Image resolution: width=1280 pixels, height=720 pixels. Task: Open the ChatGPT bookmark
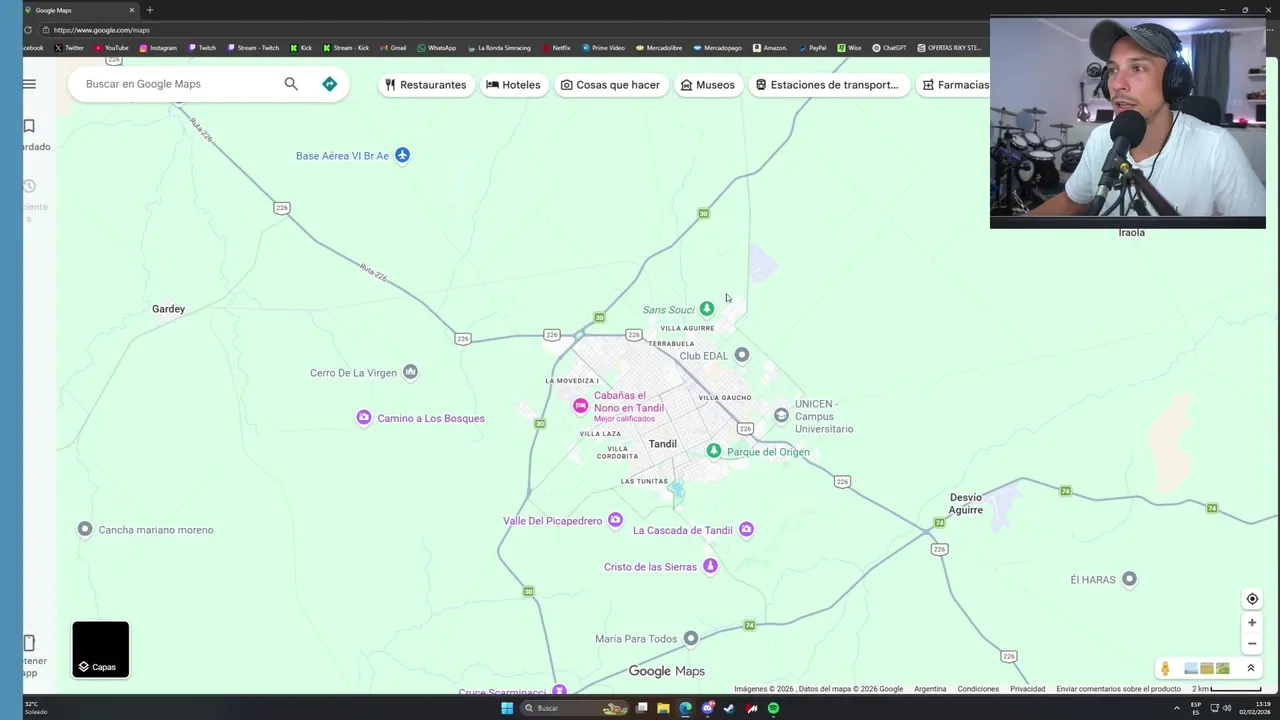889,48
